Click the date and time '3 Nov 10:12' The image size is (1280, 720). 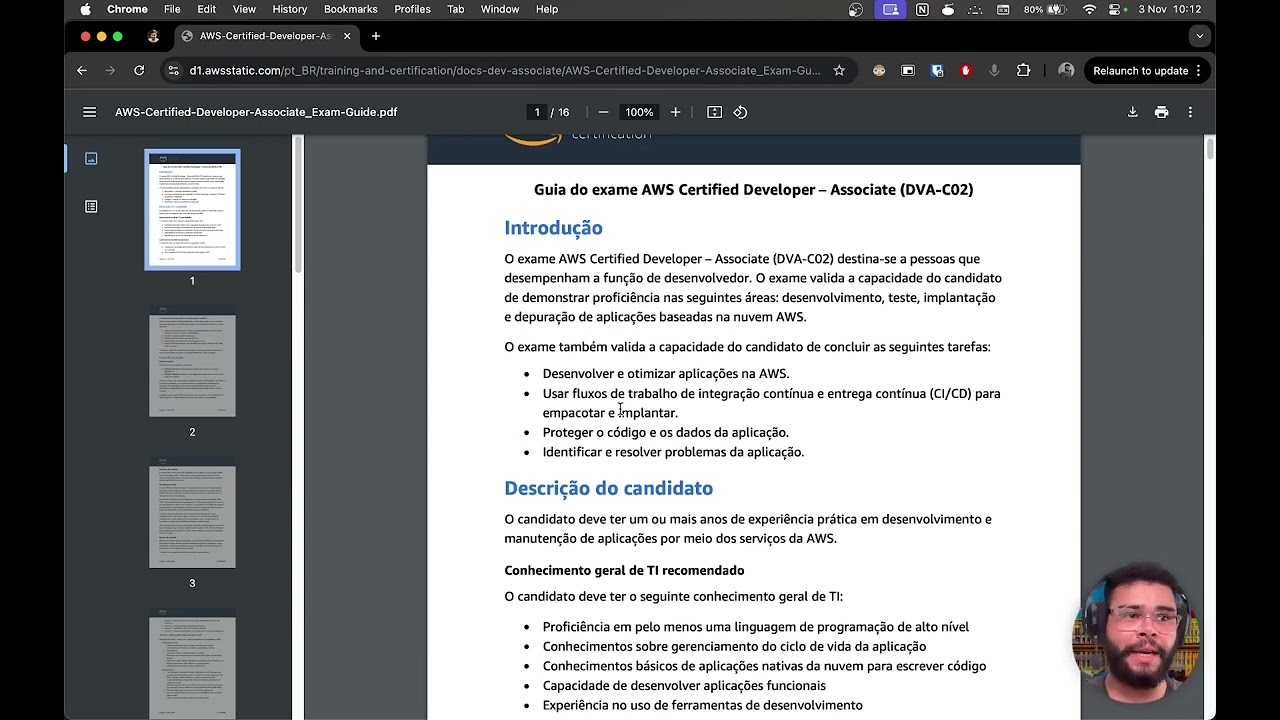[x=1170, y=9]
